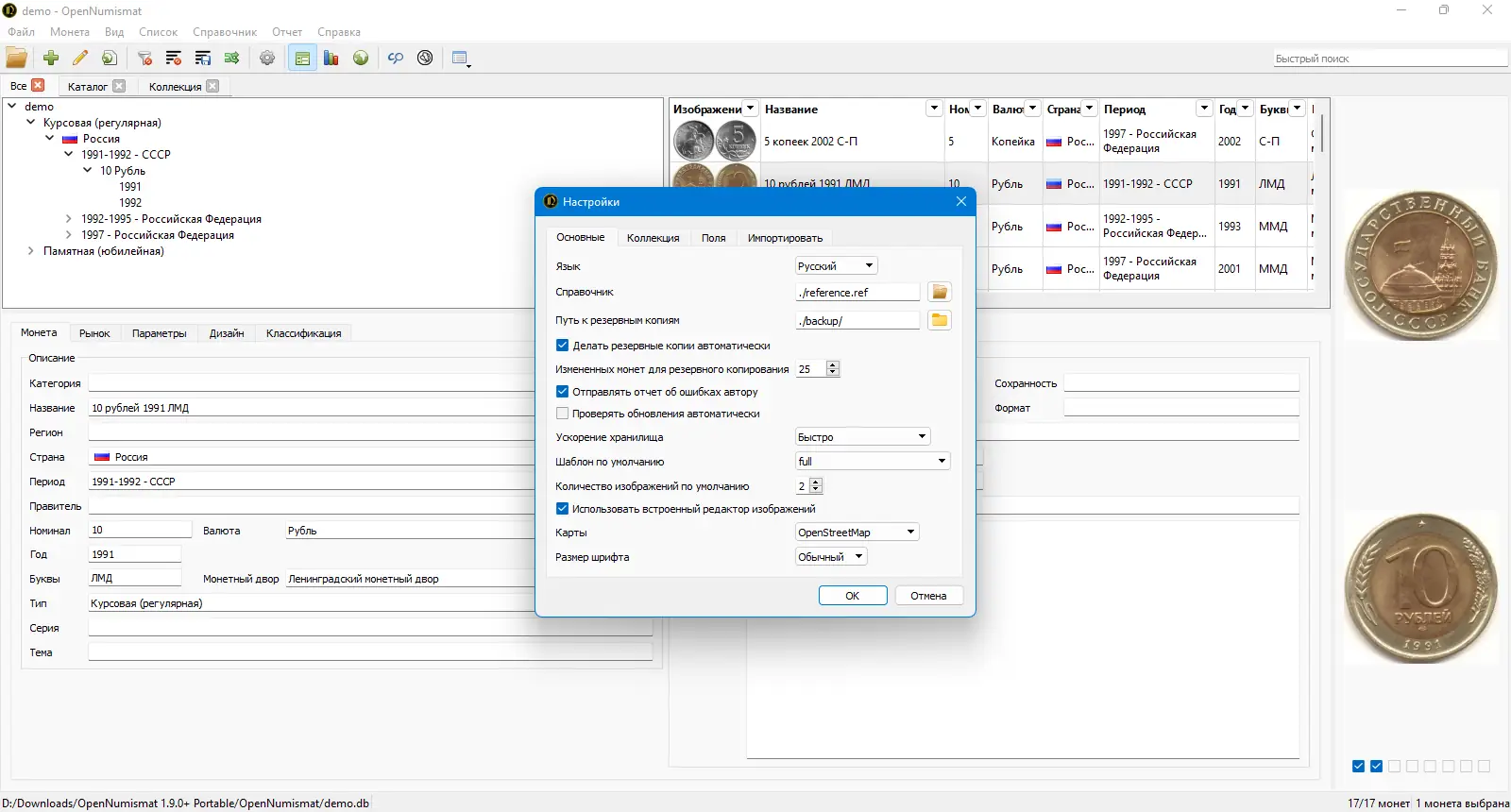
Task: Toggle automatic backup copies checkbox
Action: tap(563, 346)
